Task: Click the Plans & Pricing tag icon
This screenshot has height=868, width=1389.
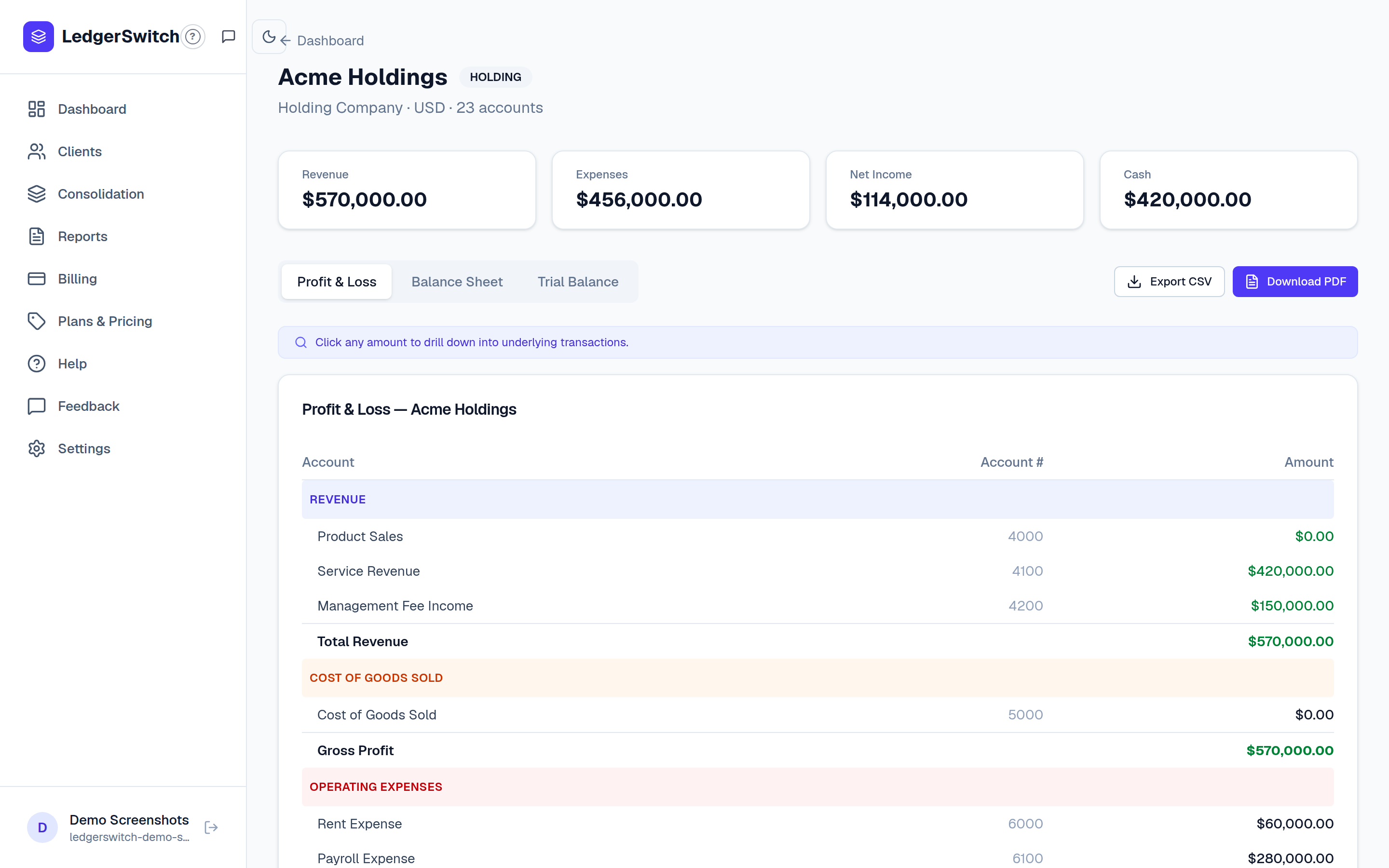Action: 37,322
